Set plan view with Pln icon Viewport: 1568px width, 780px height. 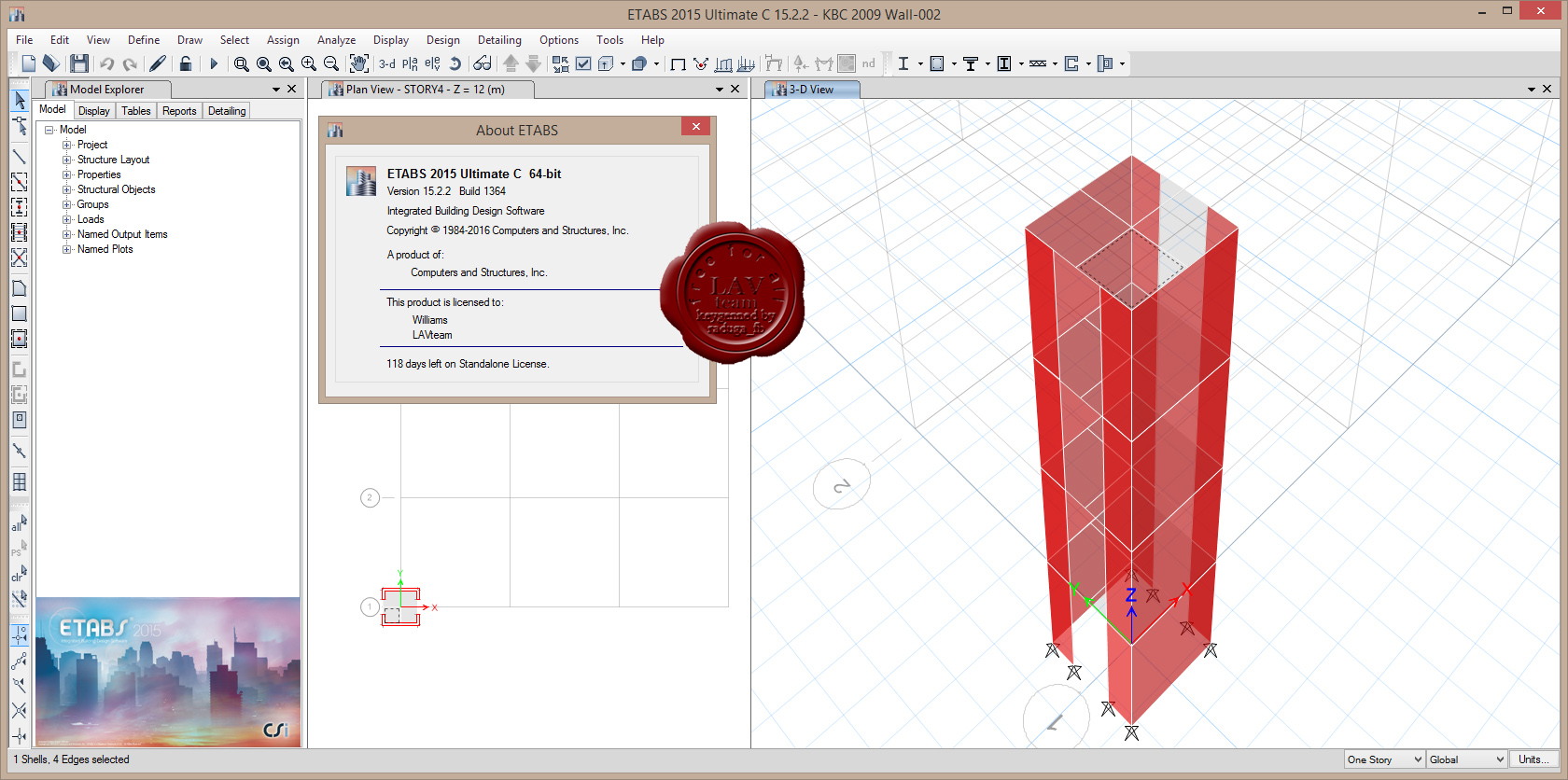(410, 63)
